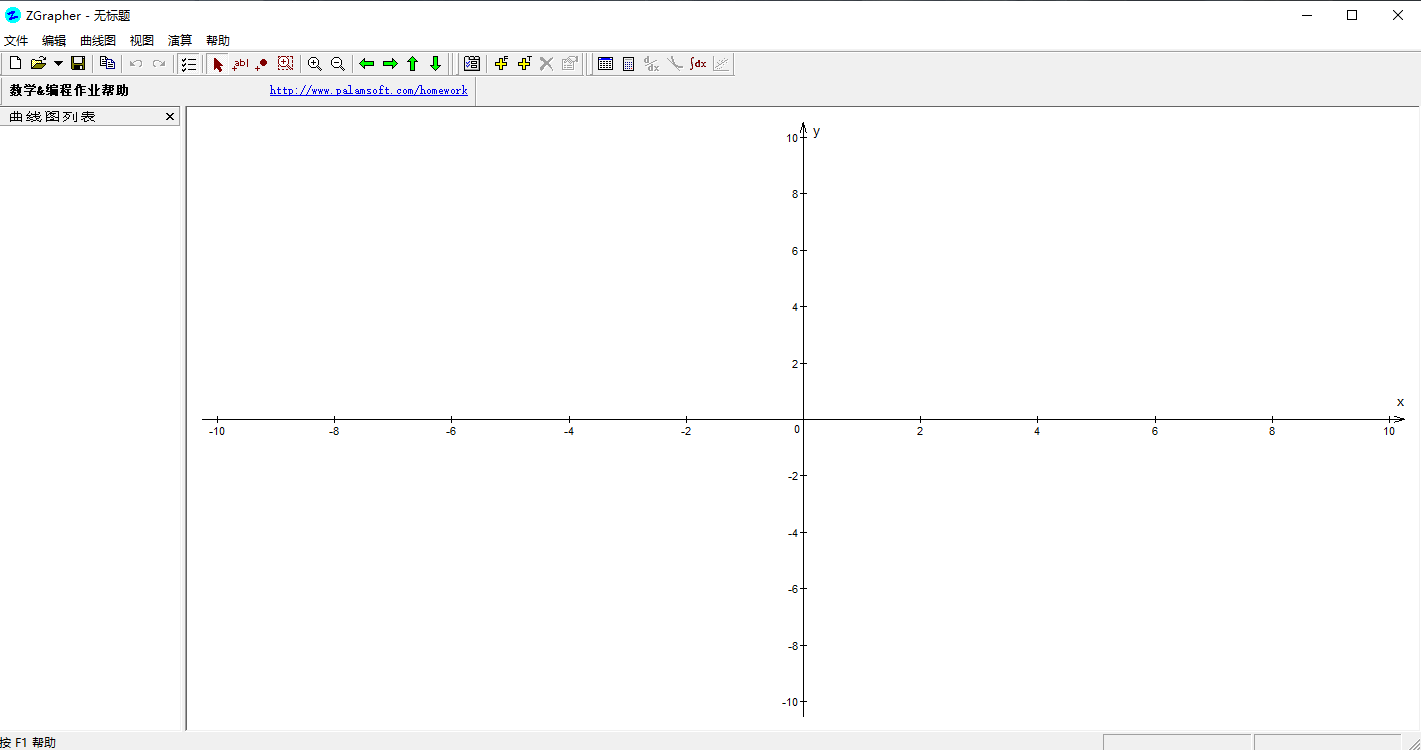Toggle the curve list panel checklist icon
Screen dimensions: 1421x750
click(189, 64)
